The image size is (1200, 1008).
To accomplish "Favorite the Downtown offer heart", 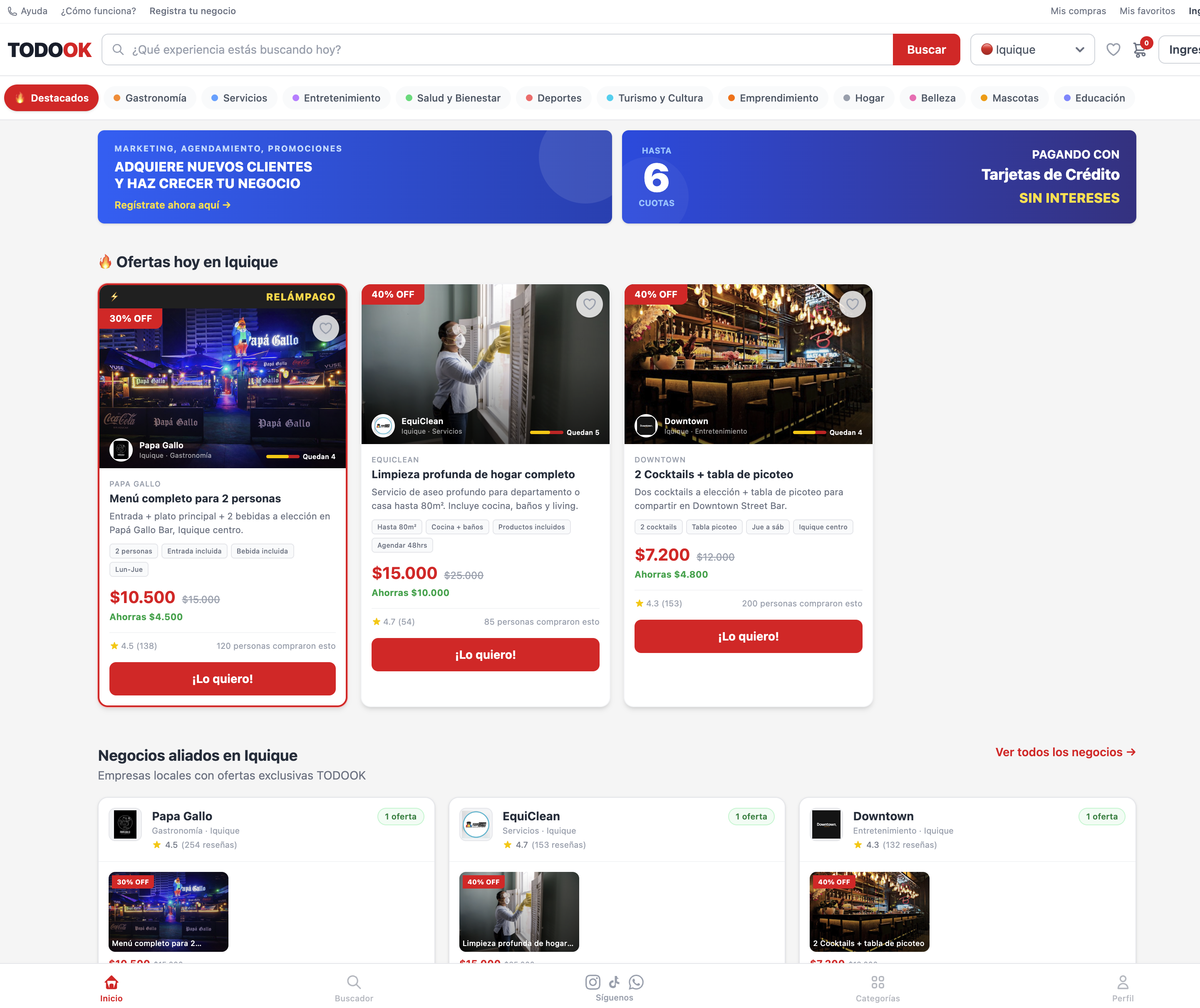I will 852,304.
